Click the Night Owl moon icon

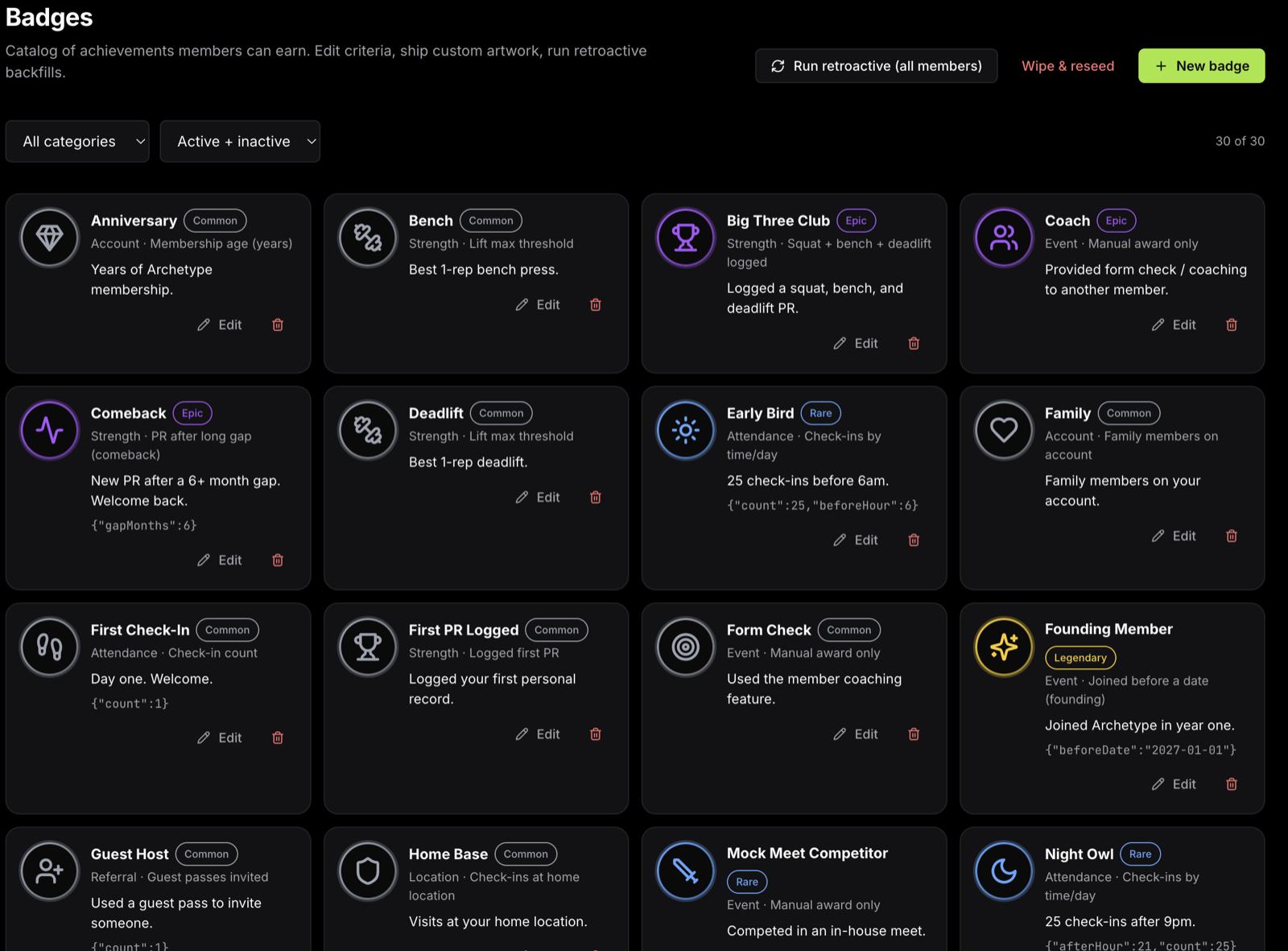(x=1004, y=870)
